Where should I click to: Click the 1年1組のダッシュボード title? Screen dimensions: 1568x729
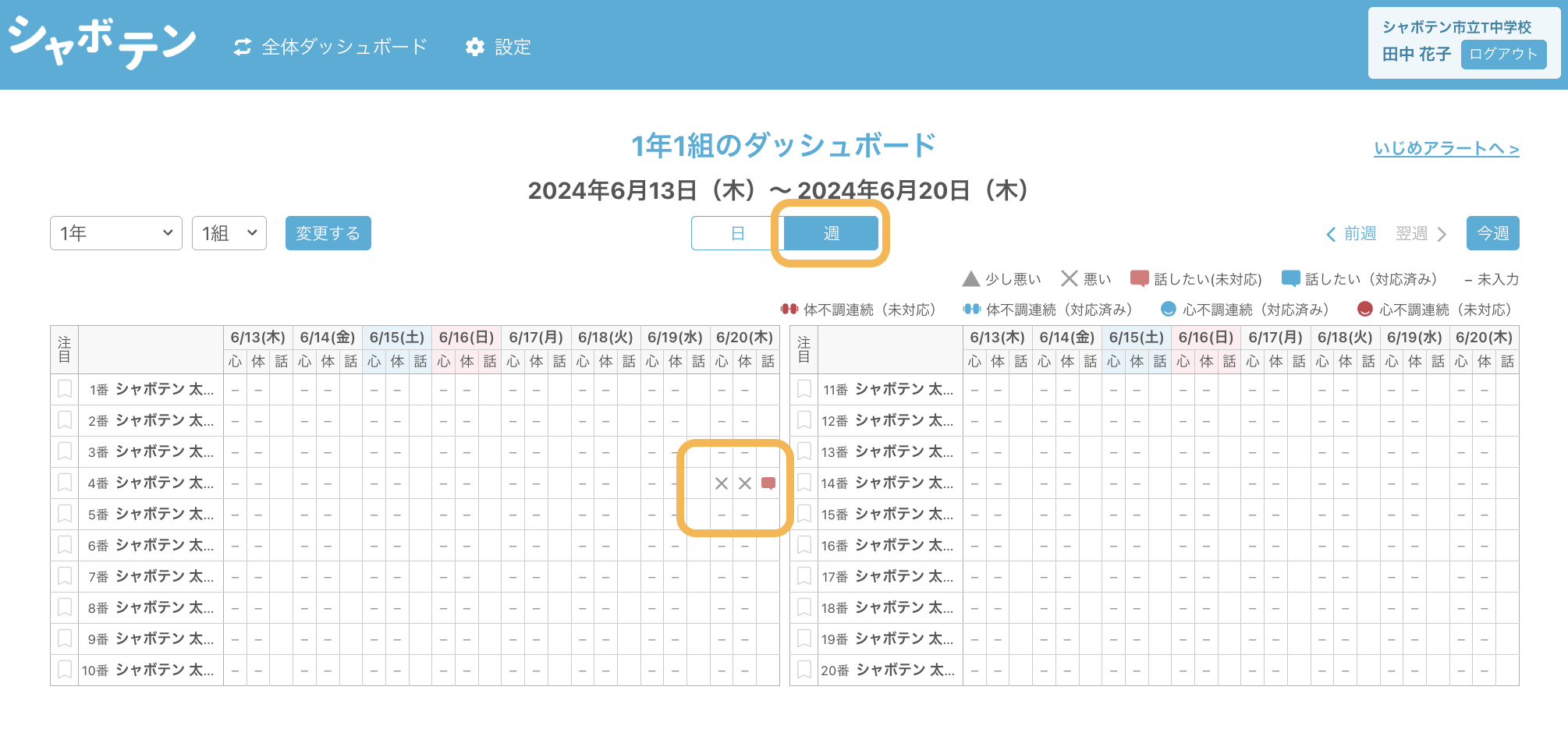coord(783,146)
